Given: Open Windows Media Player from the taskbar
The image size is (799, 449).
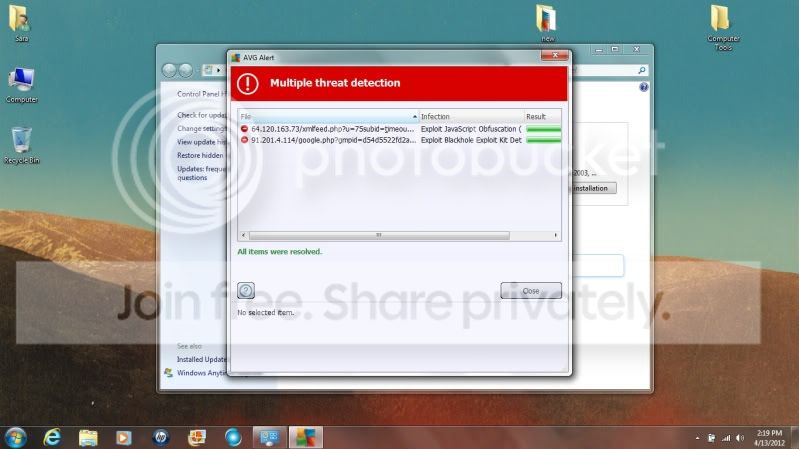Looking at the screenshot, I should (x=124, y=437).
